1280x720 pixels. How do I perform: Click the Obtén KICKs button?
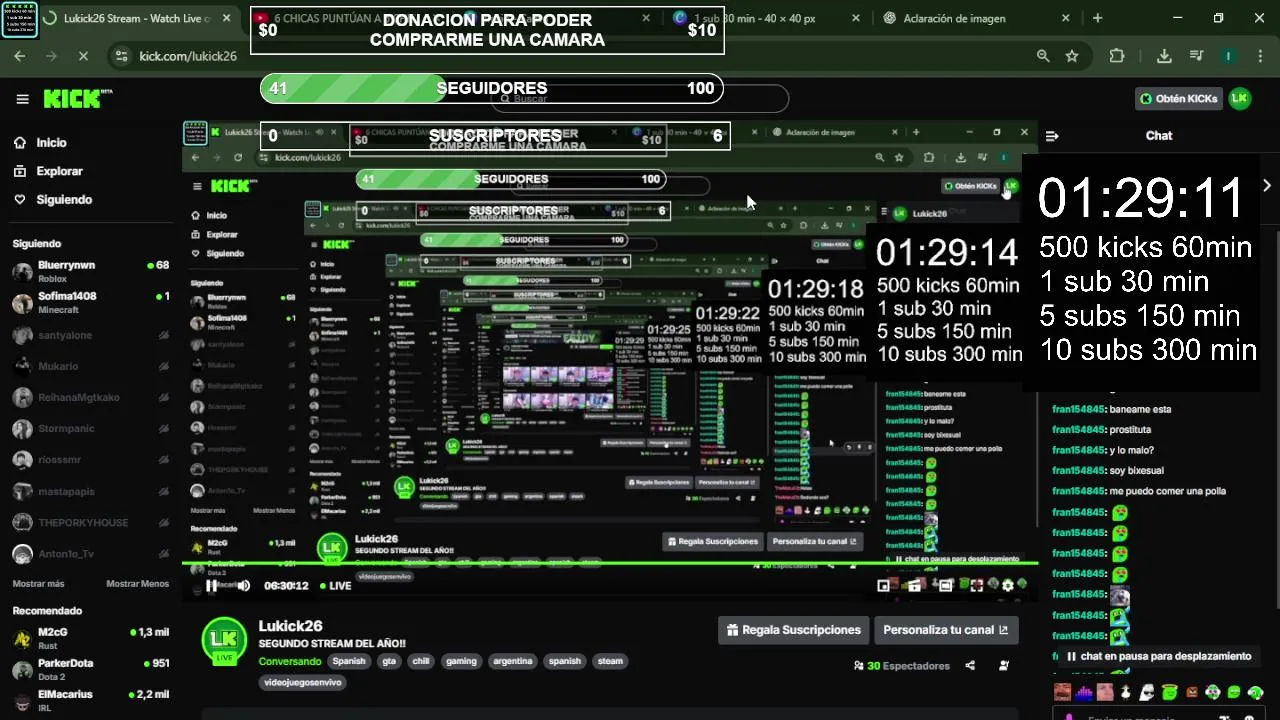pos(1178,98)
